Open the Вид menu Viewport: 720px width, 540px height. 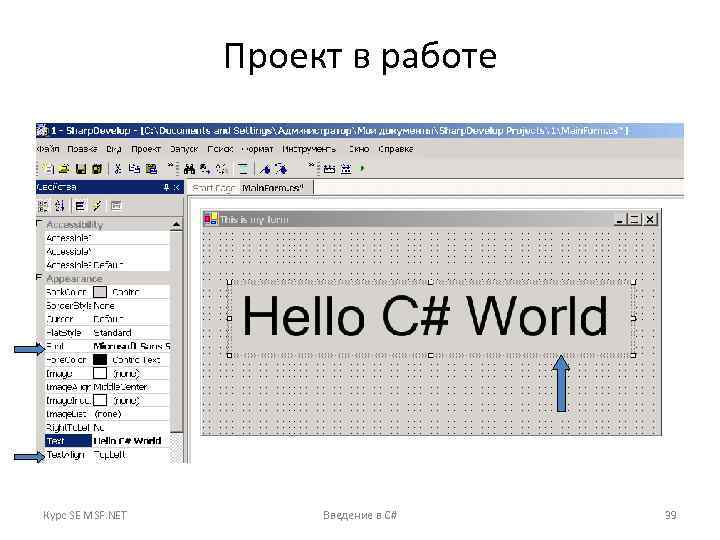coord(113,149)
